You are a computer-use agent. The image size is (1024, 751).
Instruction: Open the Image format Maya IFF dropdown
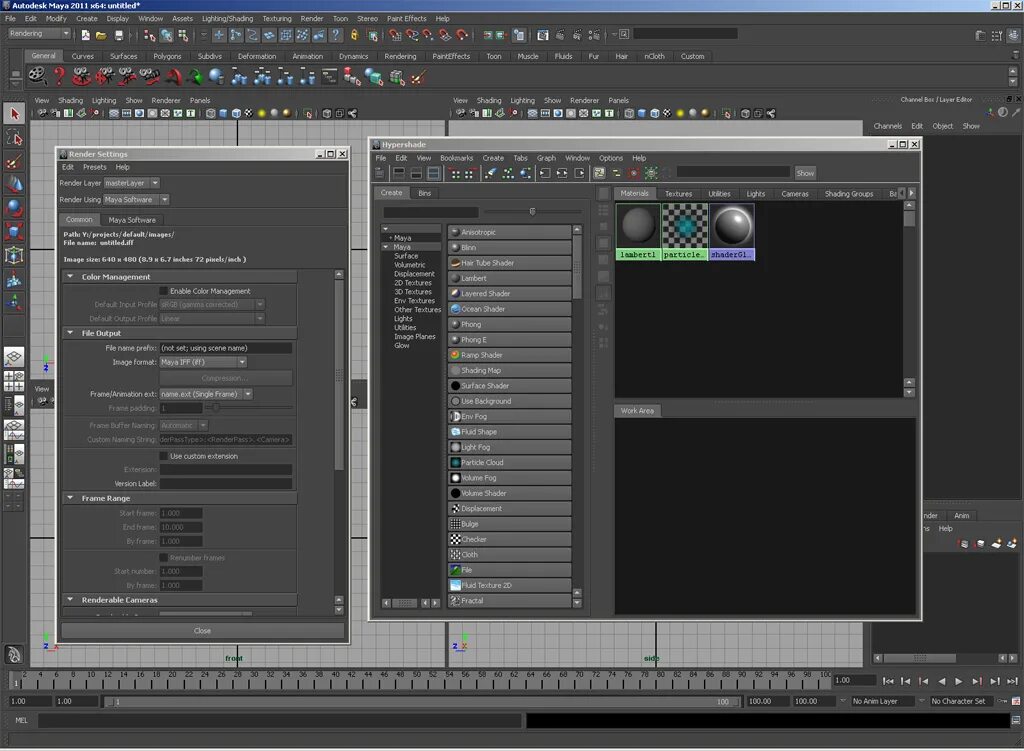pyautogui.click(x=203, y=362)
